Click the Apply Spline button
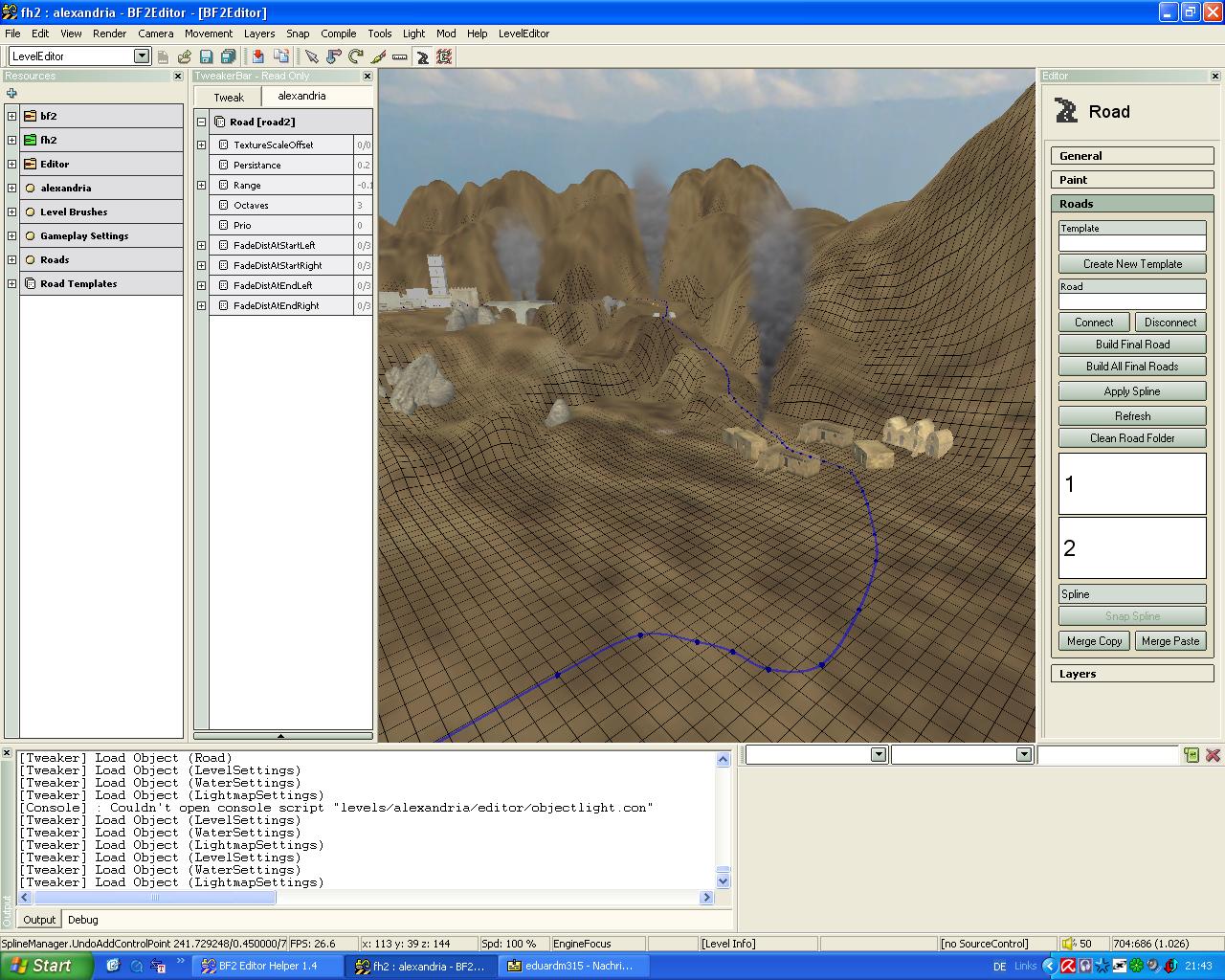This screenshot has height=980, width=1225. 1132,391
